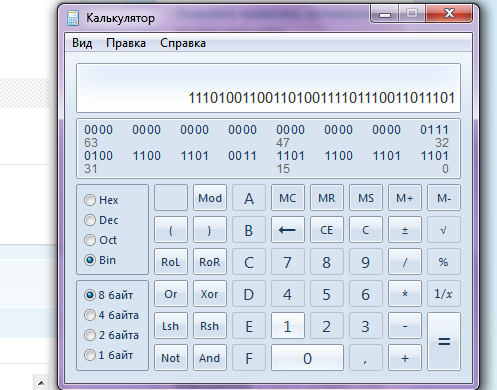Screen dimensions: 497x390
Task: Click the reciprocal 1/x button
Action: (x=444, y=294)
